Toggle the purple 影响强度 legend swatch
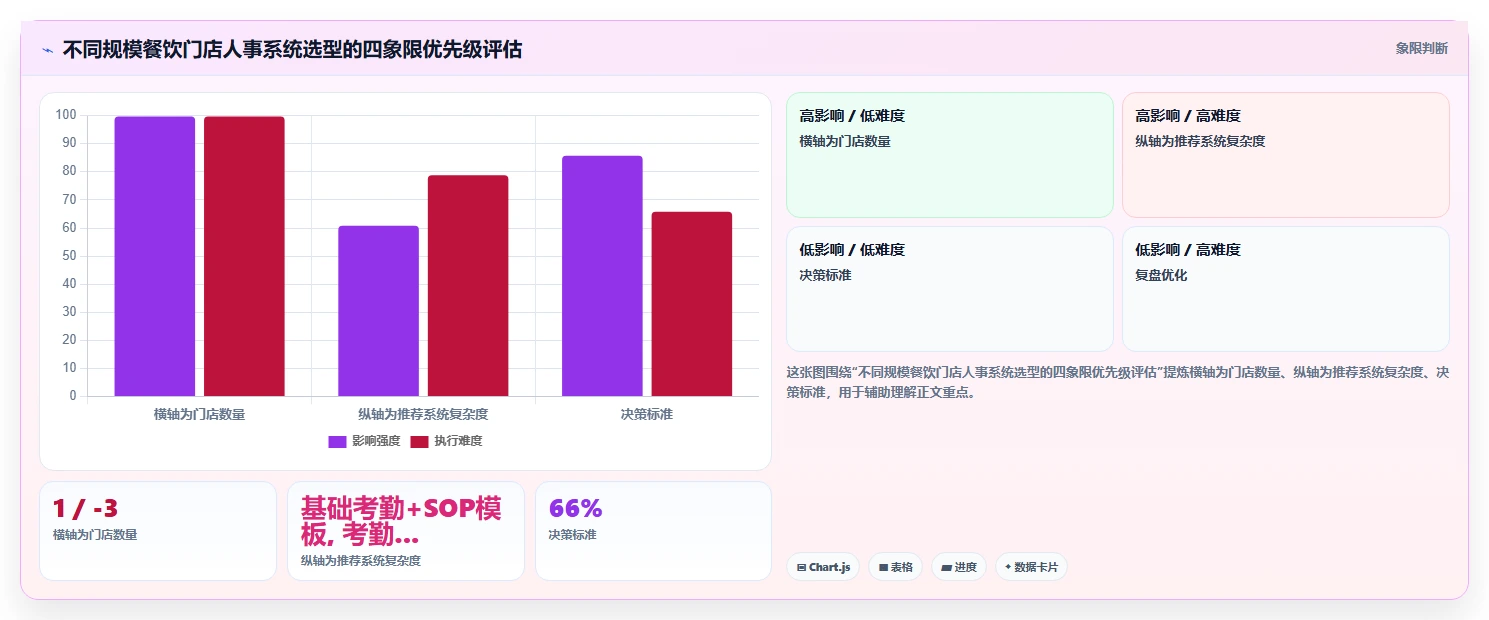 [x=337, y=441]
